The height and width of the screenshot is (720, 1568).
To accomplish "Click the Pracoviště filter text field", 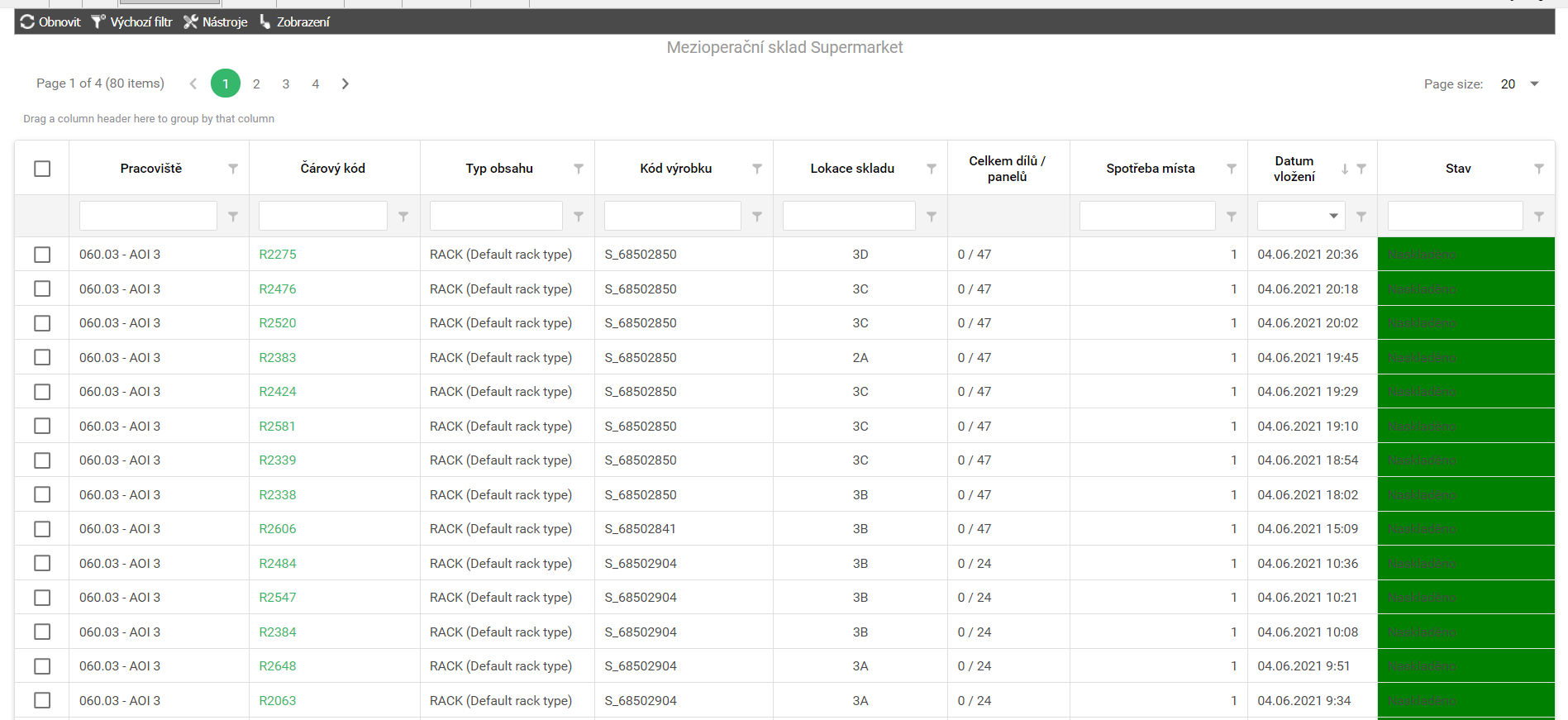I will click(x=148, y=217).
